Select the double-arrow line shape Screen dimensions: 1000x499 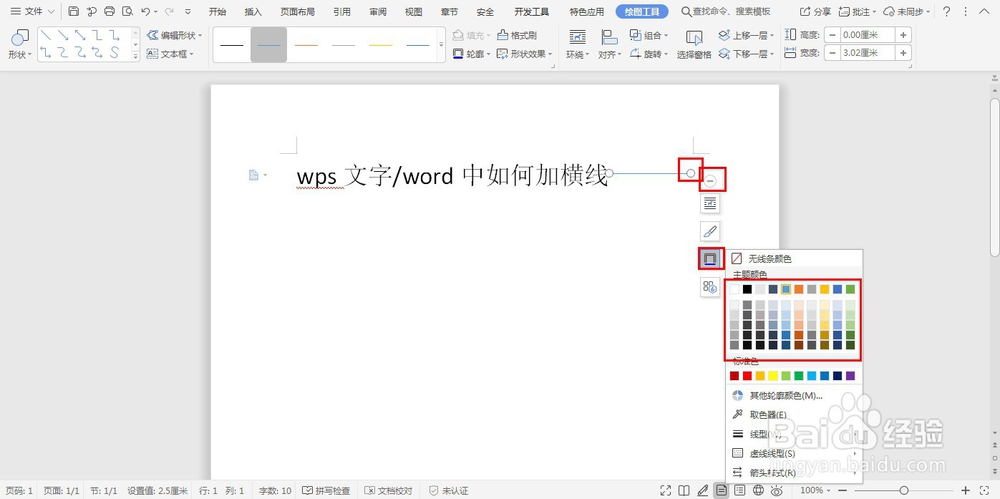80,35
